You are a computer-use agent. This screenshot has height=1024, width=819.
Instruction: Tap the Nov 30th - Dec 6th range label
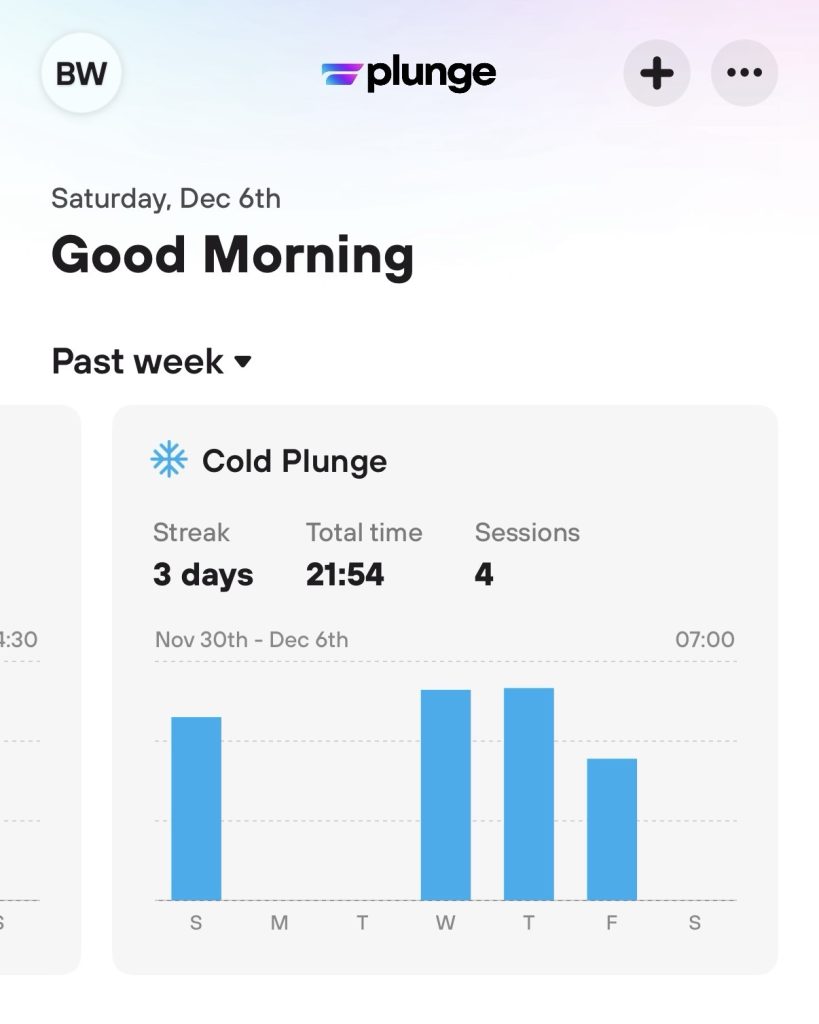[x=252, y=639]
